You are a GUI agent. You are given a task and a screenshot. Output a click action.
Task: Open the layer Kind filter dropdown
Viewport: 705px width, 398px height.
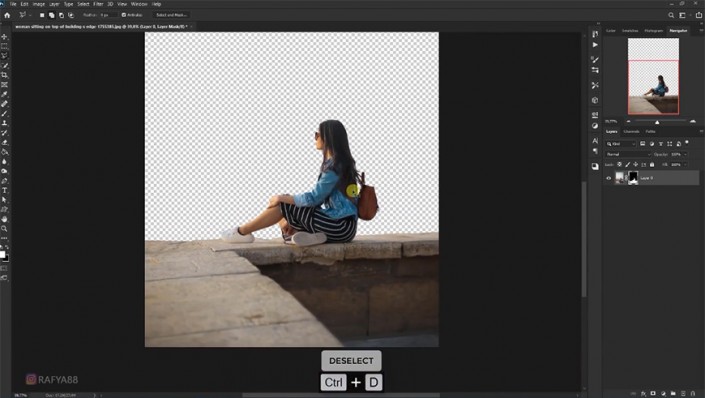click(x=620, y=144)
